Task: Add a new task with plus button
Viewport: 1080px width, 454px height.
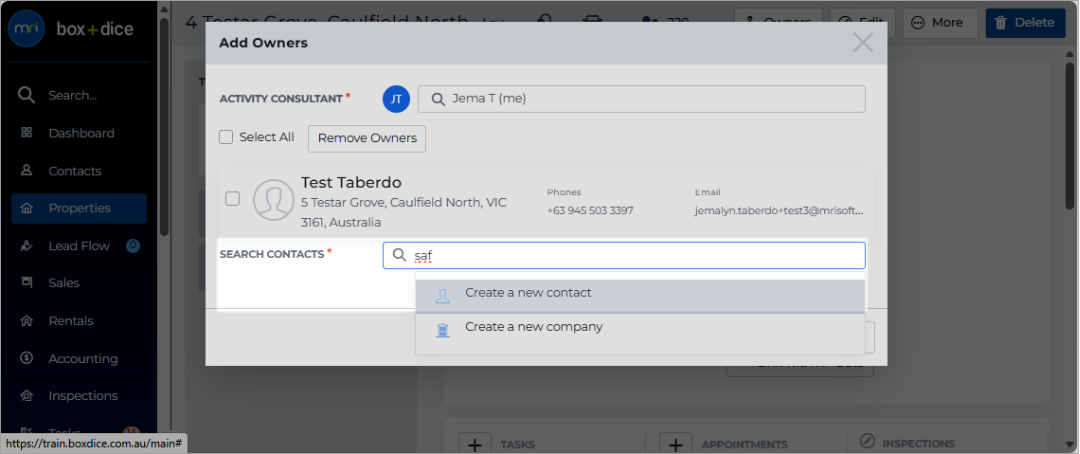Action: point(475,443)
